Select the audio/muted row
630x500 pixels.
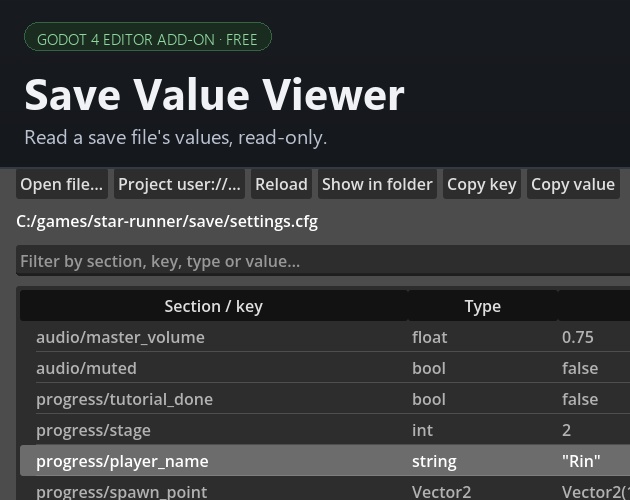click(x=325, y=368)
